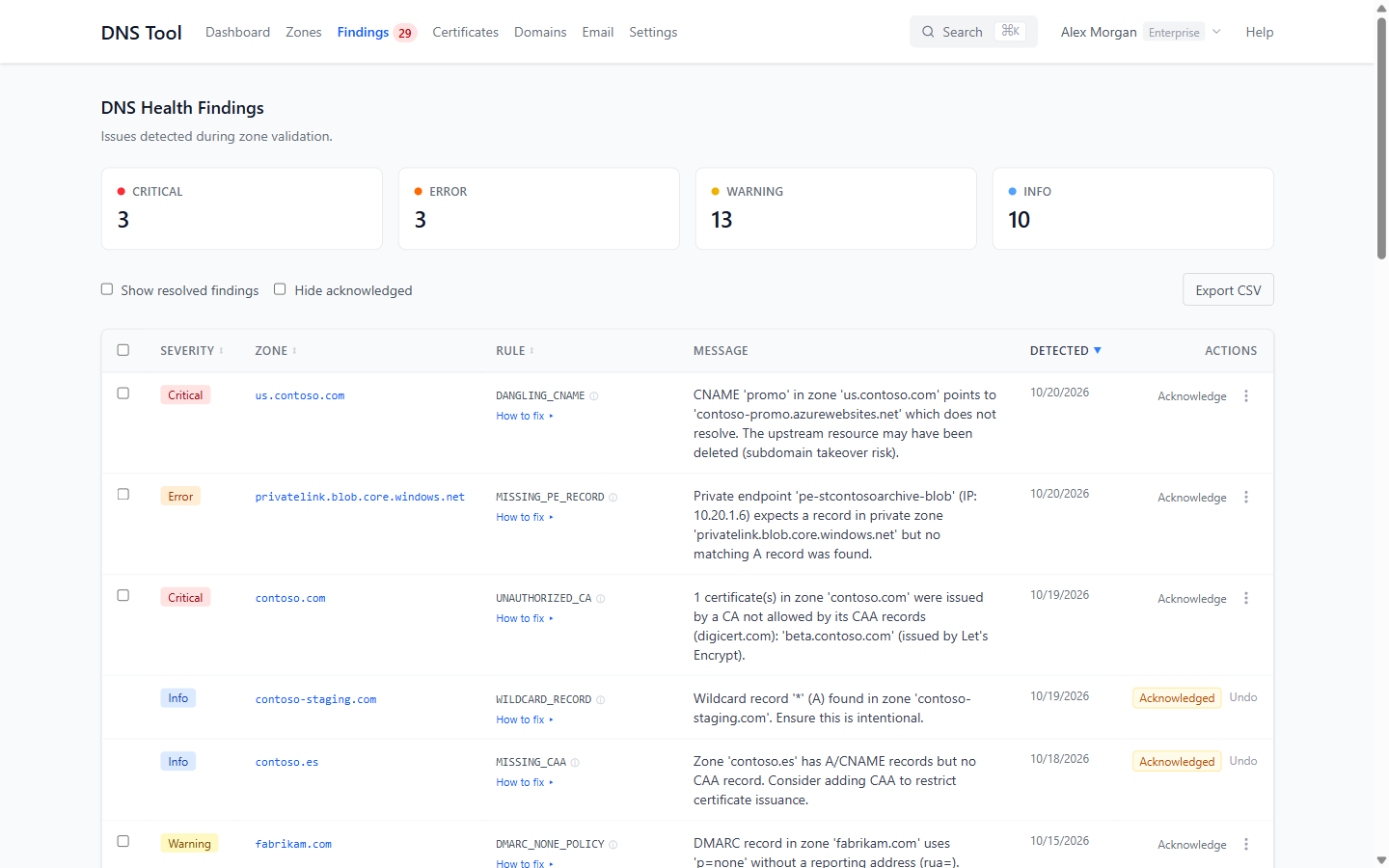The image size is (1389, 868).
Task: Expand How to fix for WILDCARD_RECORD
Action: (x=525, y=720)
